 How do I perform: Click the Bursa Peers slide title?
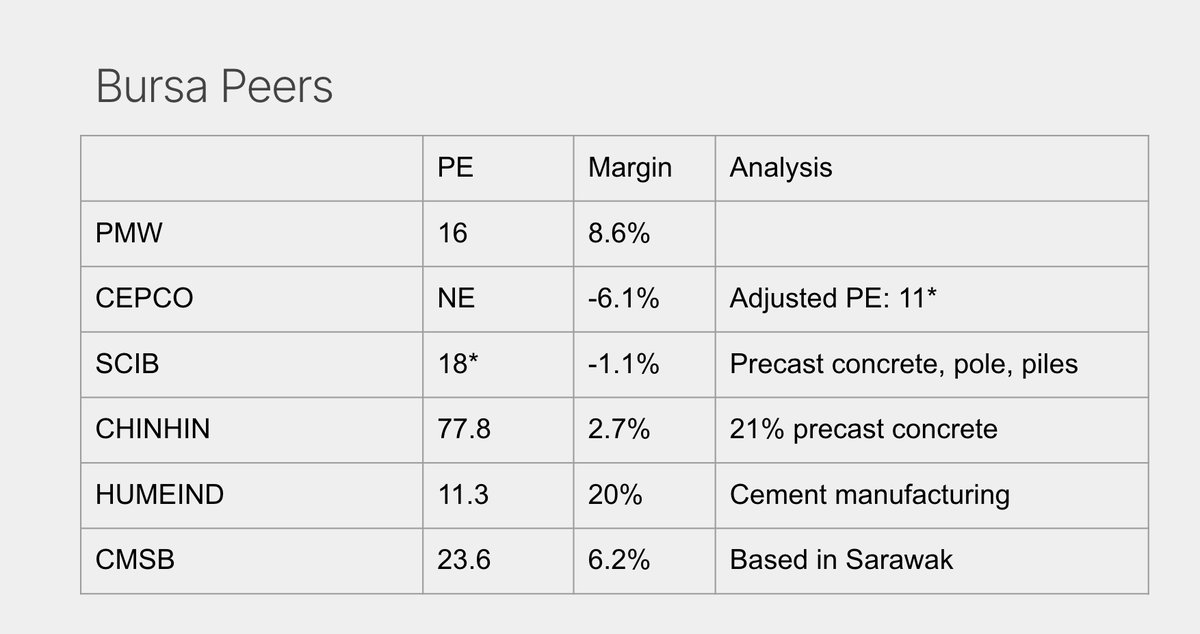tap(214, 88)
